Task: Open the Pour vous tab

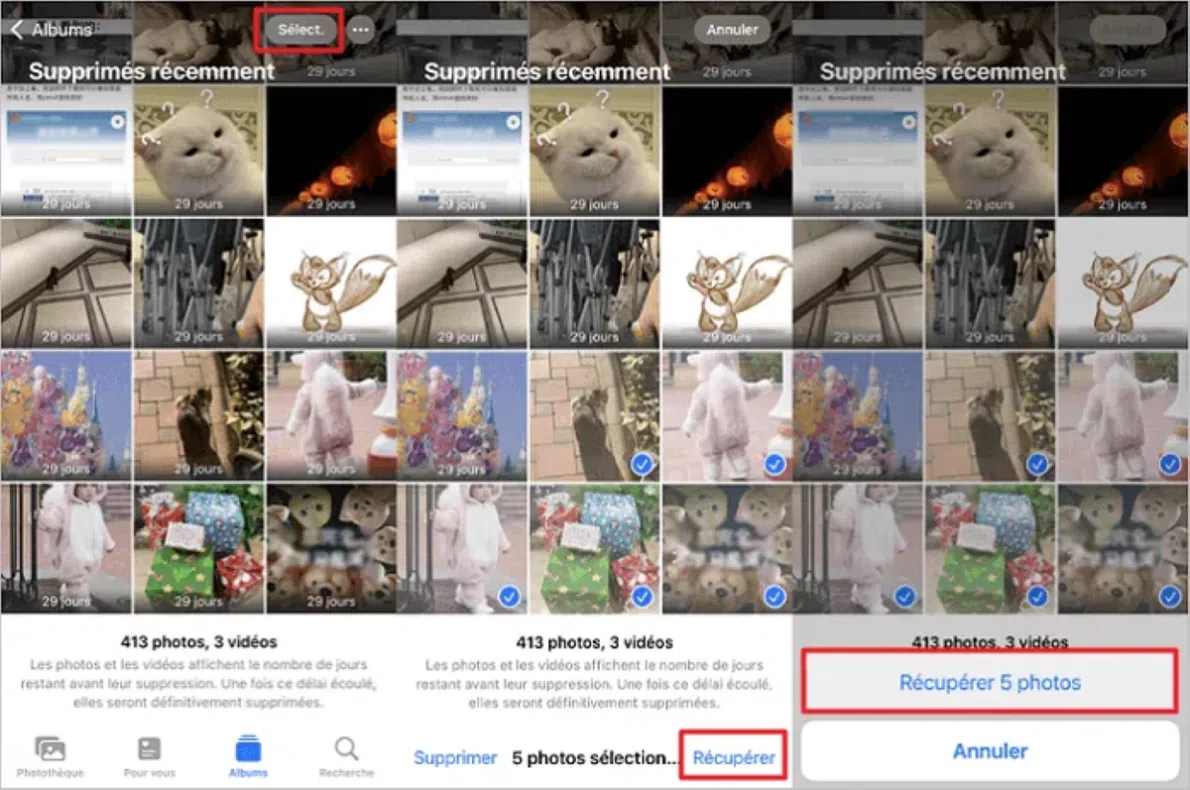Action: (x=150, y=757)
